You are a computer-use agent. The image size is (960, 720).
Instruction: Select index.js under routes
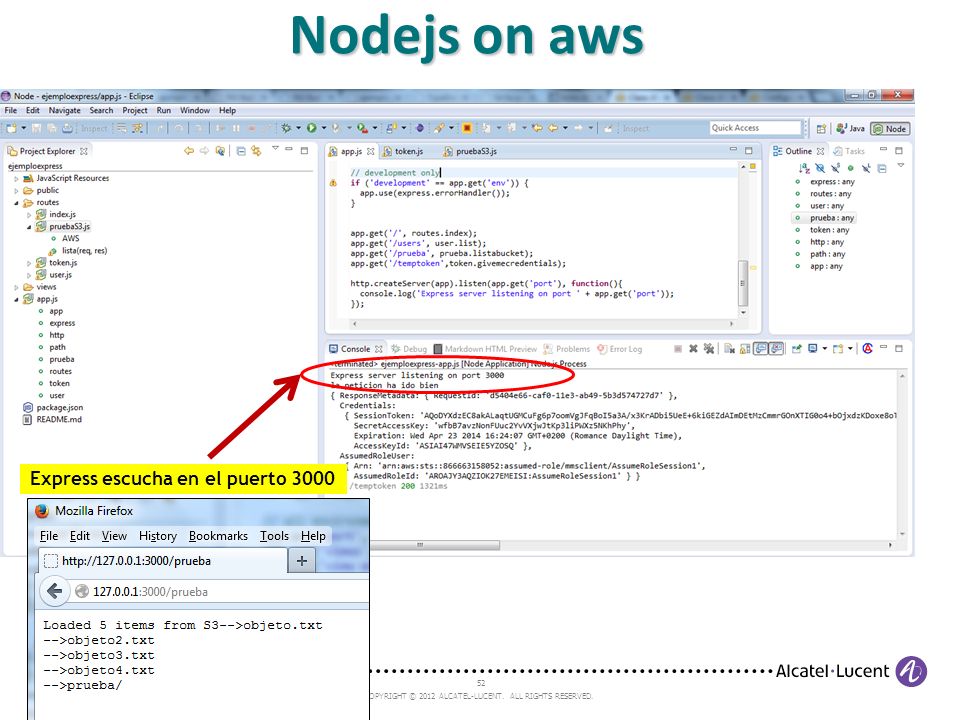click(x=56, y=214)
